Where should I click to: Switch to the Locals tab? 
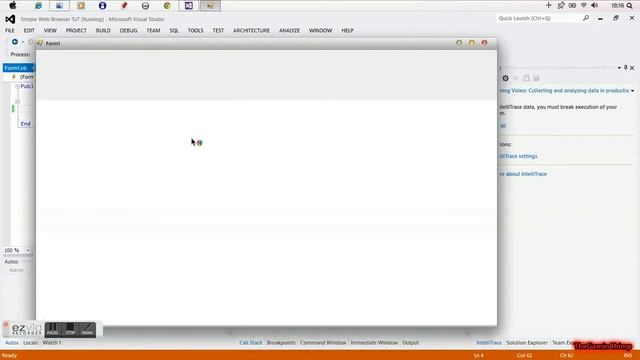tap(30, 343)
